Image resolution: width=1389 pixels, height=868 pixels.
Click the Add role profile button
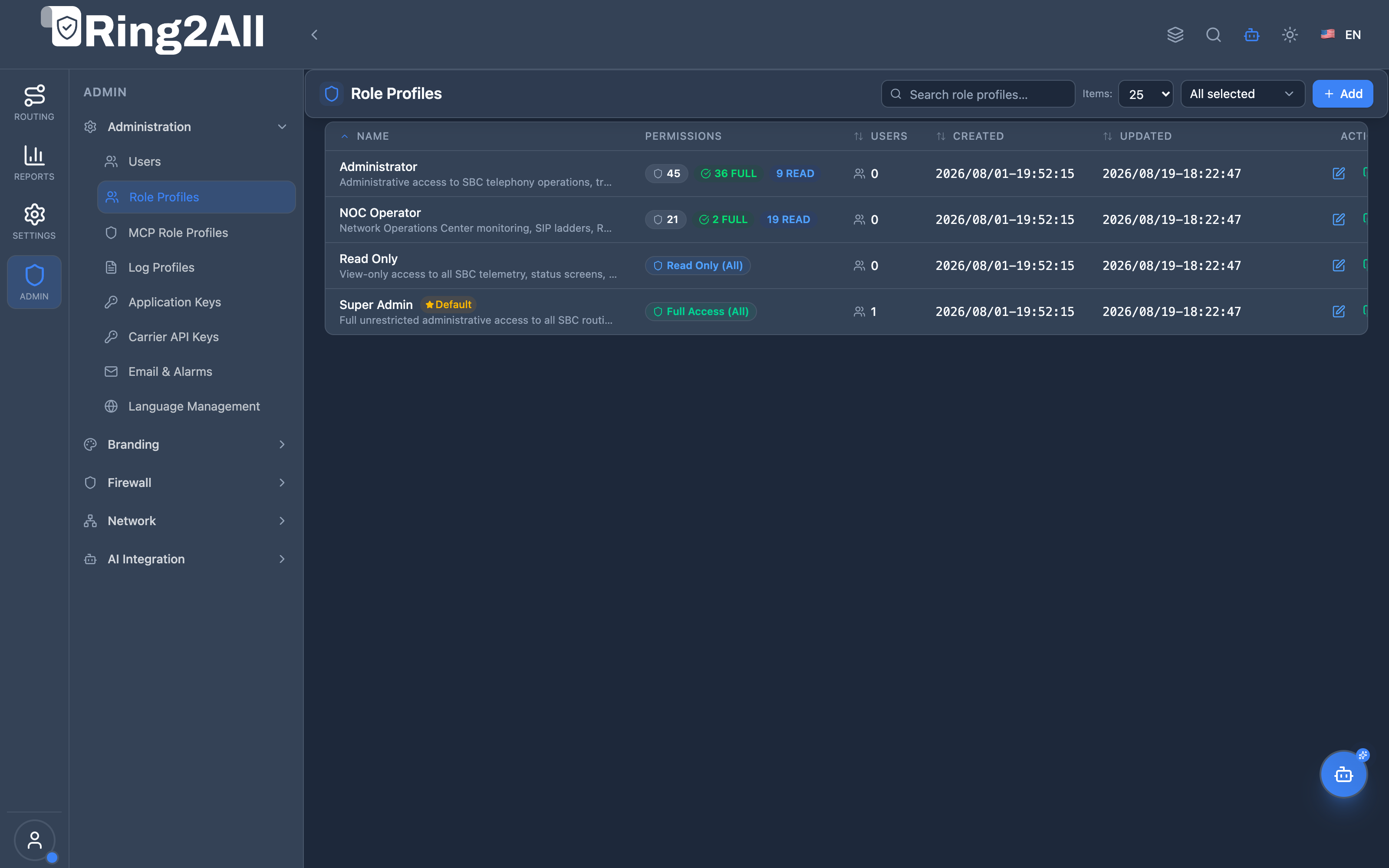[x=1343, y=94]
